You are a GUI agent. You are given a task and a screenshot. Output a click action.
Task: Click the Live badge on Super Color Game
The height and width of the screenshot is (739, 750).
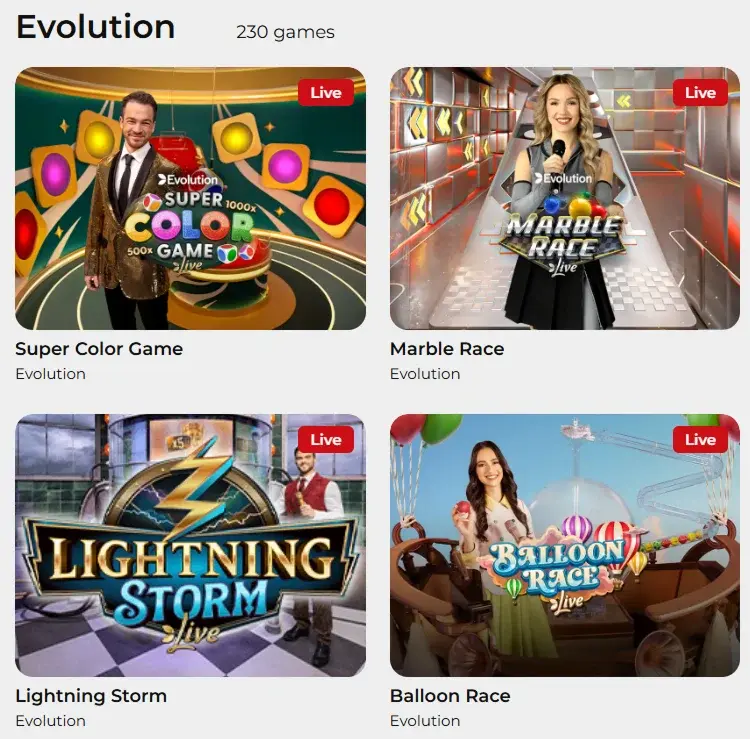point(326,92)
